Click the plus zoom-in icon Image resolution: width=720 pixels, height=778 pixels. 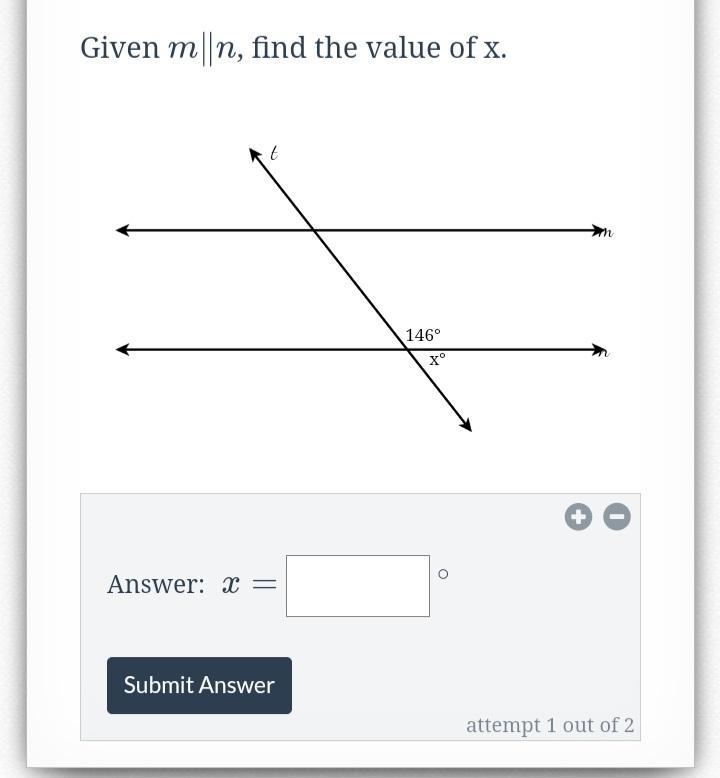coord(578,517)
